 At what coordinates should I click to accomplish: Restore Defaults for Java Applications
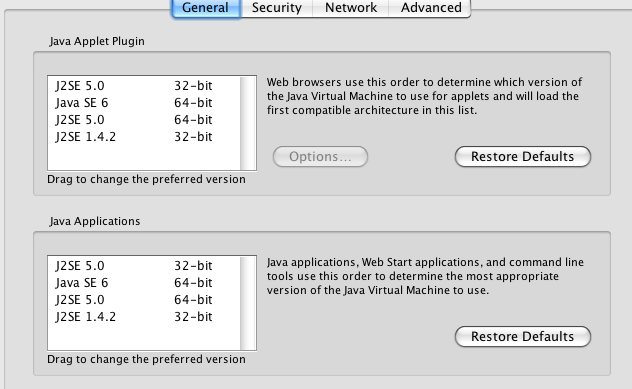click(523, 337)
